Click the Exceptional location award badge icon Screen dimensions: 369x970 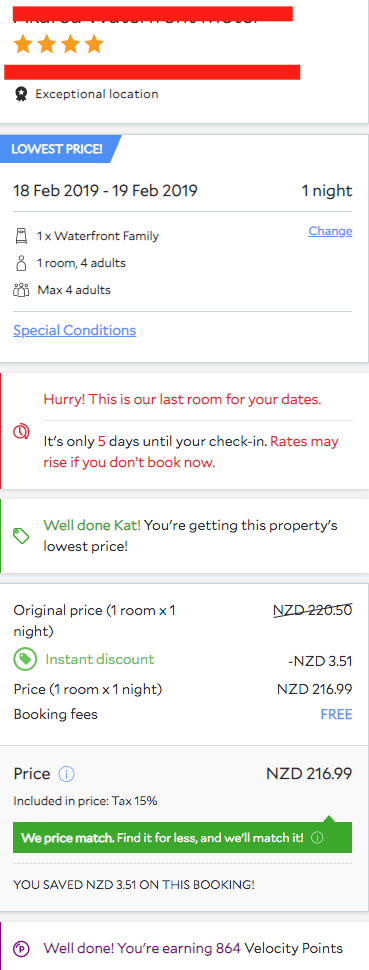(21, 94)
